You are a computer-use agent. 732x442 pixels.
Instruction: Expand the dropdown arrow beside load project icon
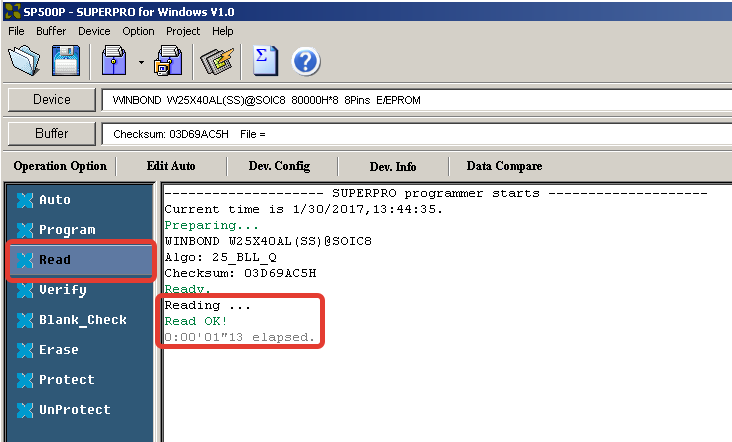point(141,63)
